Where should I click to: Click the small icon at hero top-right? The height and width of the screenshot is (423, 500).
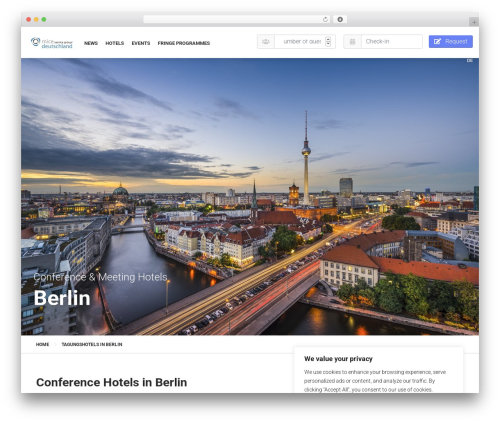(x=470, y=61)
